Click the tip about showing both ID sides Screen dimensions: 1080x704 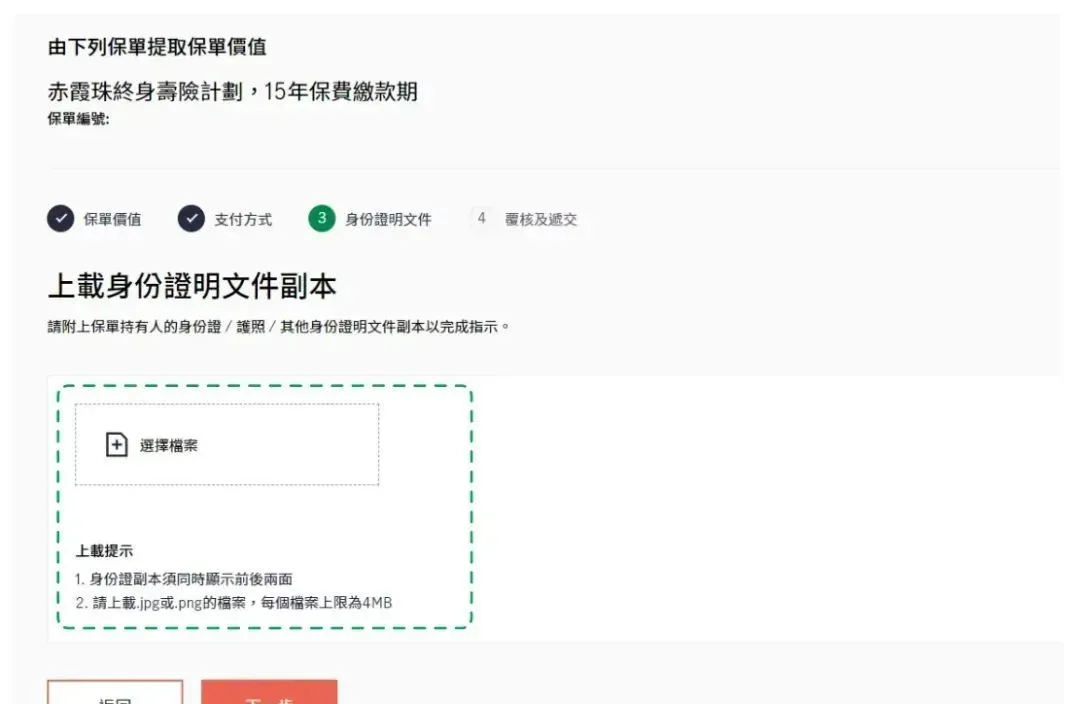click(x=184, y=579)
